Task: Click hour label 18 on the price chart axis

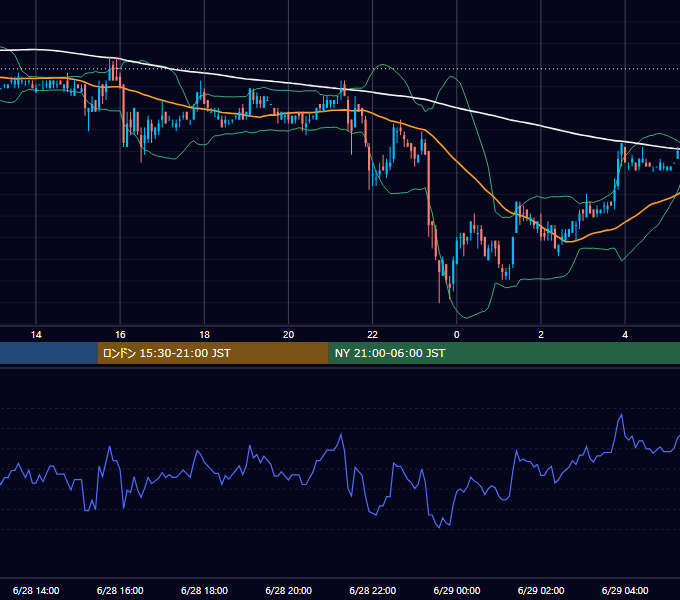Action: (x=204, y=335)
